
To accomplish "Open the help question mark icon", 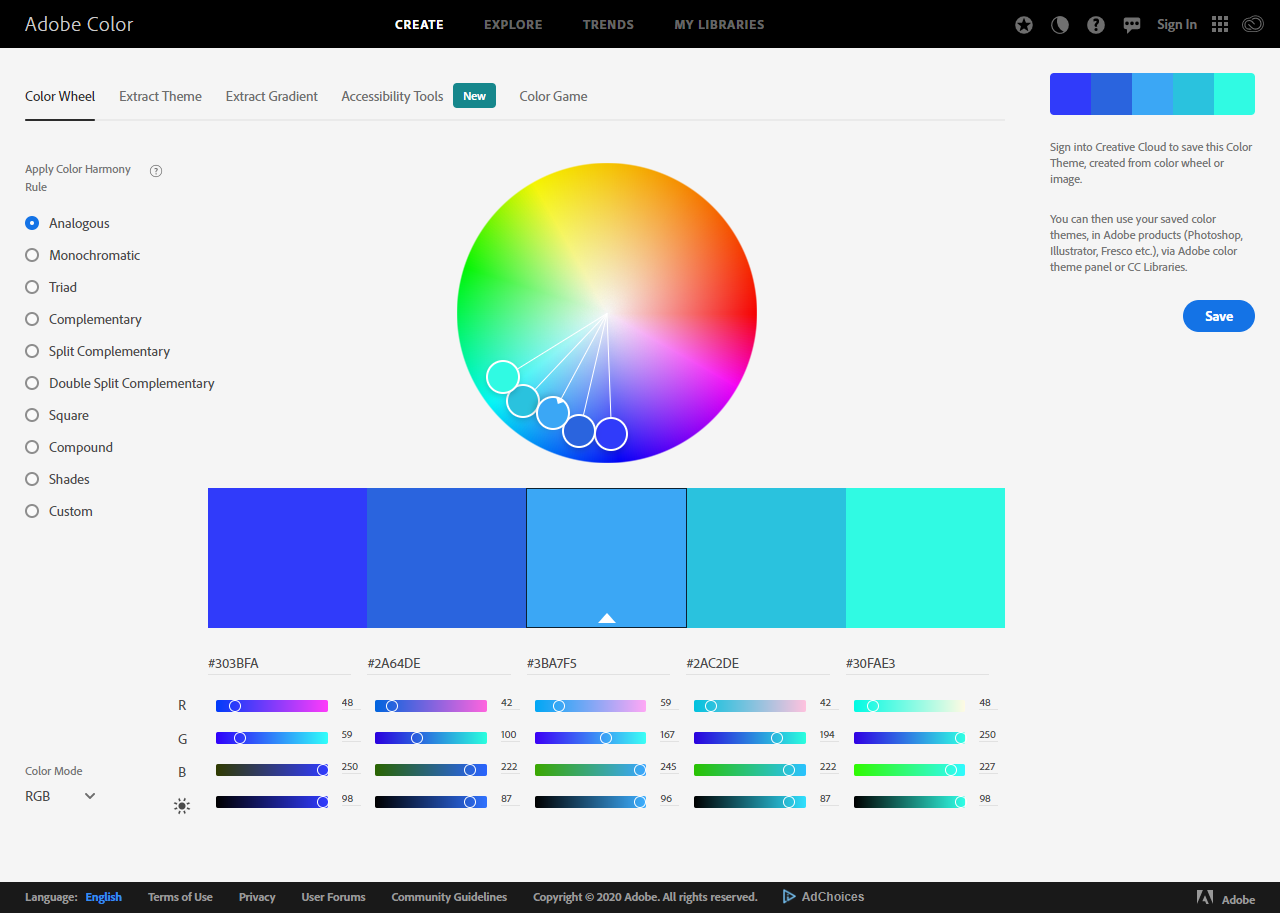I will point(1096,25).
